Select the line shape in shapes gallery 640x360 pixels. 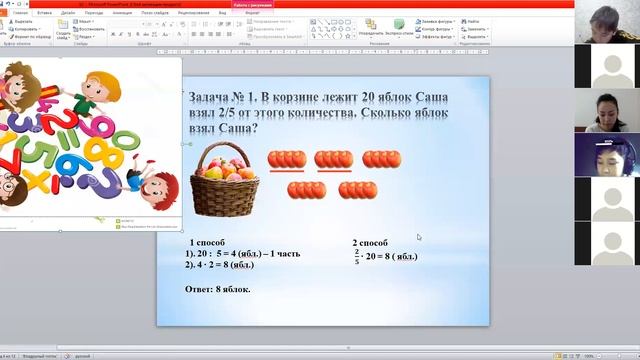click(320, 22)
